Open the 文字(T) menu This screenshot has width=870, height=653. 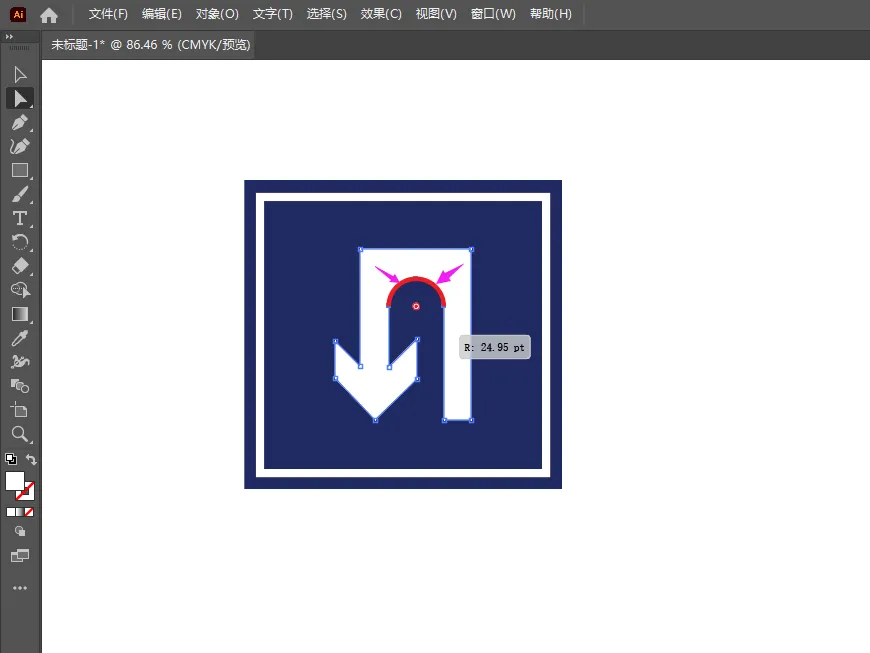[x=272, y=14]
